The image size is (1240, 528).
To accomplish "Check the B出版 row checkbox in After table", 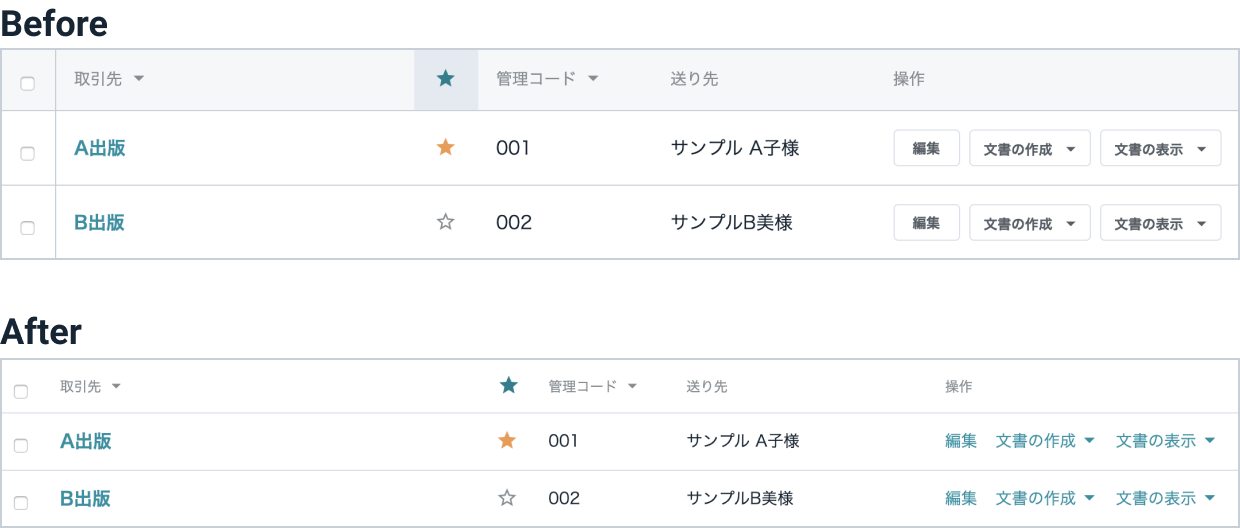I will pos(21,503).
